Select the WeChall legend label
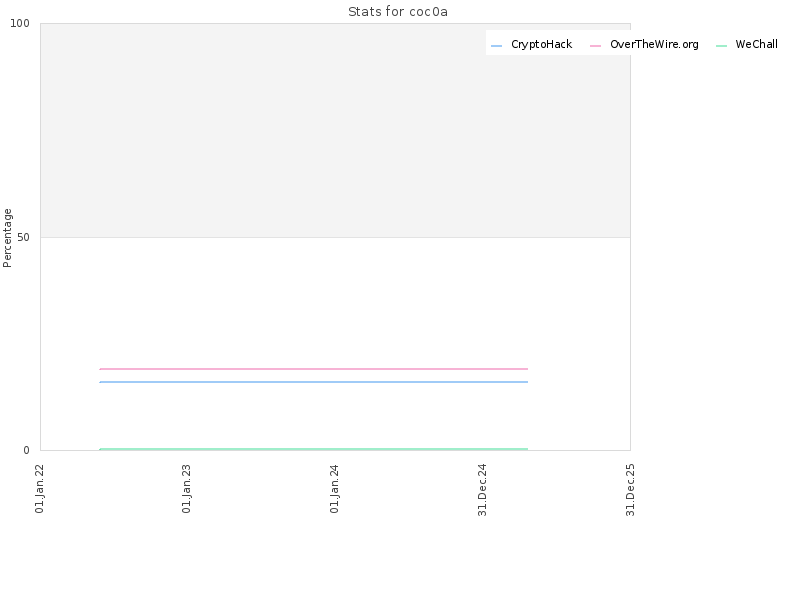This screenshot has height=600, width=800. (x=756, y=44)
